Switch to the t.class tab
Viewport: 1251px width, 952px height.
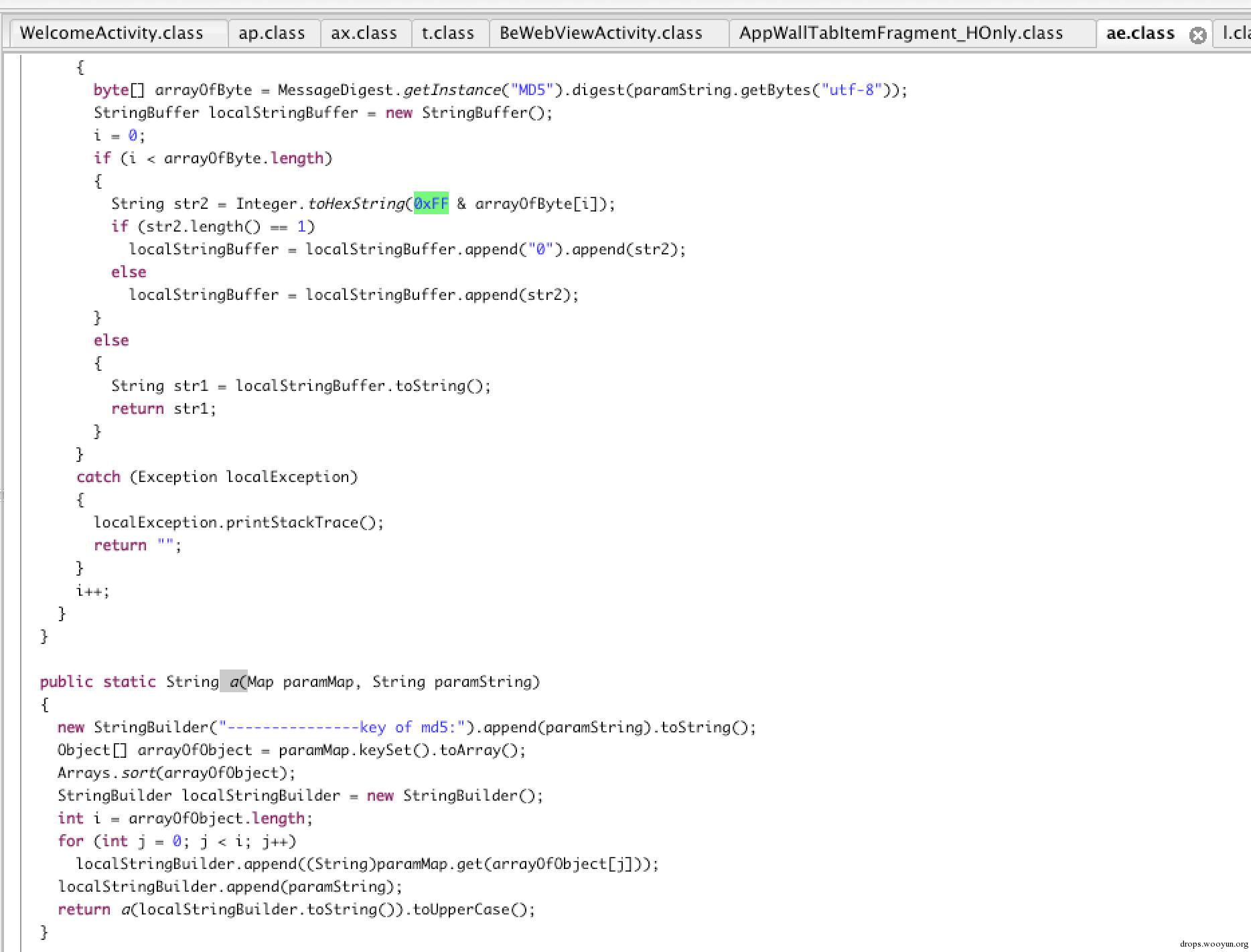(447, 33)
